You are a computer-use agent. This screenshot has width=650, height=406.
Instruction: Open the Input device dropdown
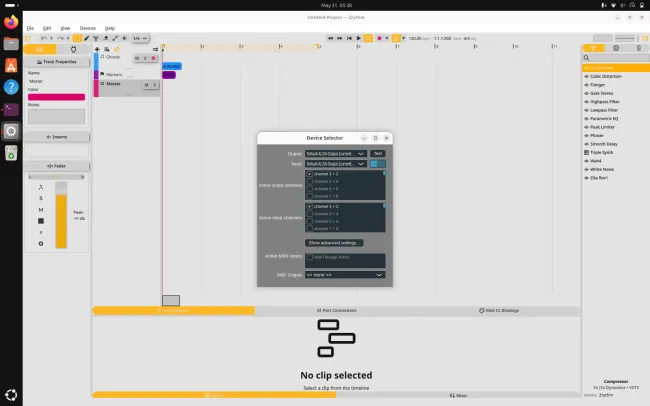click(x=336, y=164)
